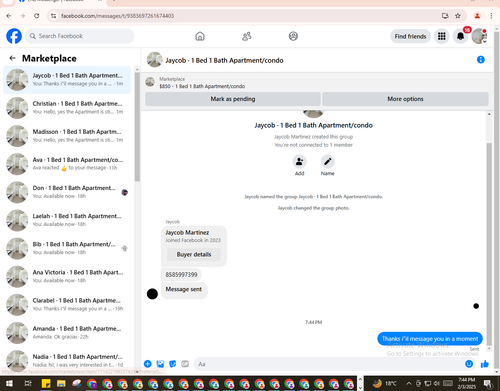This screenshot has height=391, width=500.
Task: Click the Mark as pending button
Action: pos(233,99)
